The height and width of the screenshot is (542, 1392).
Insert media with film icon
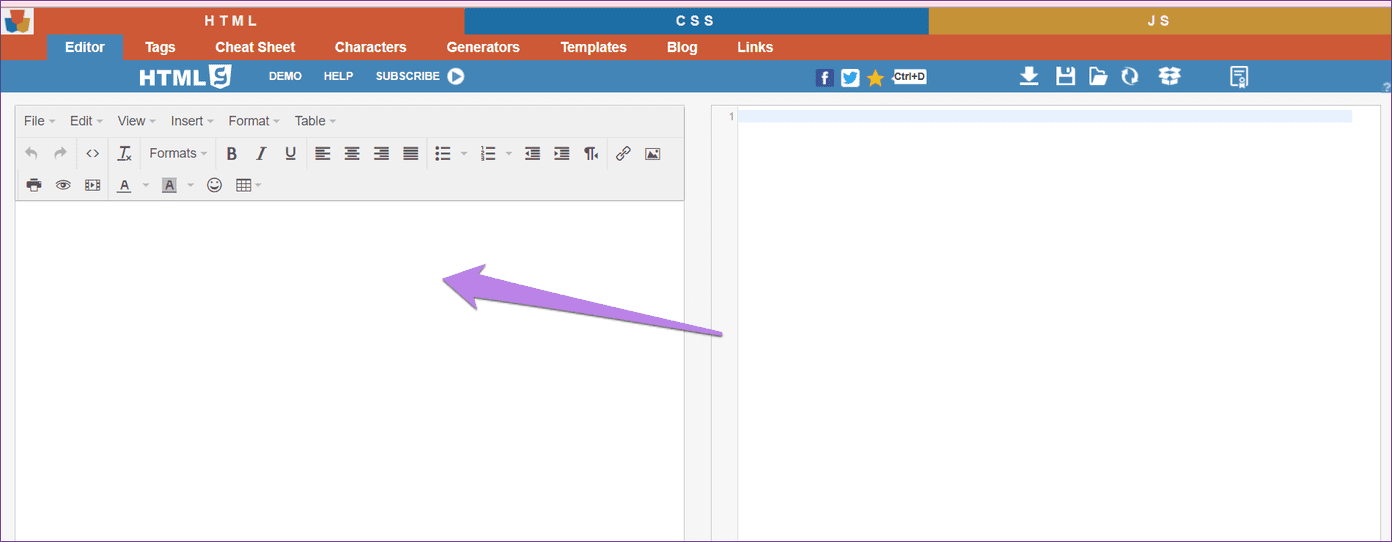(x=92, y=185)
